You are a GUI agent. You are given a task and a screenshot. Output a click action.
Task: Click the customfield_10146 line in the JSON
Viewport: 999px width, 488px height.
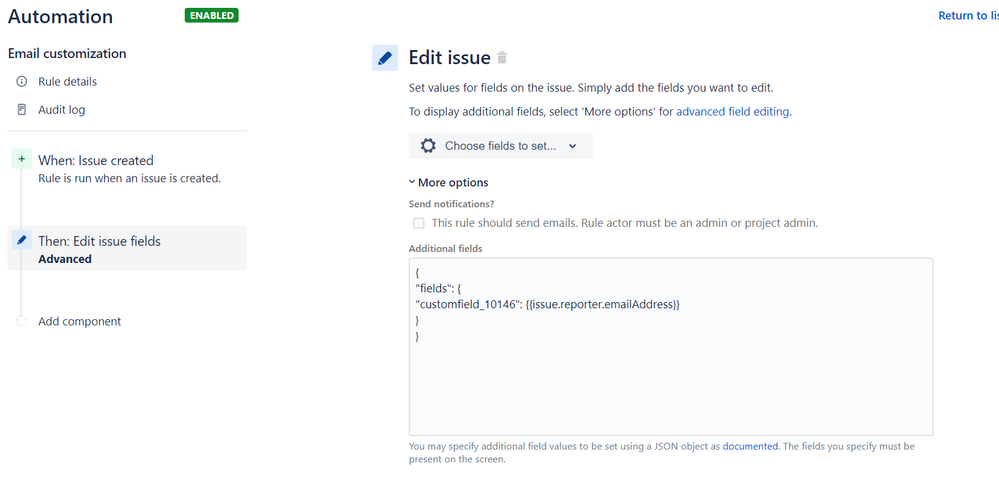(x=547, y=305)
